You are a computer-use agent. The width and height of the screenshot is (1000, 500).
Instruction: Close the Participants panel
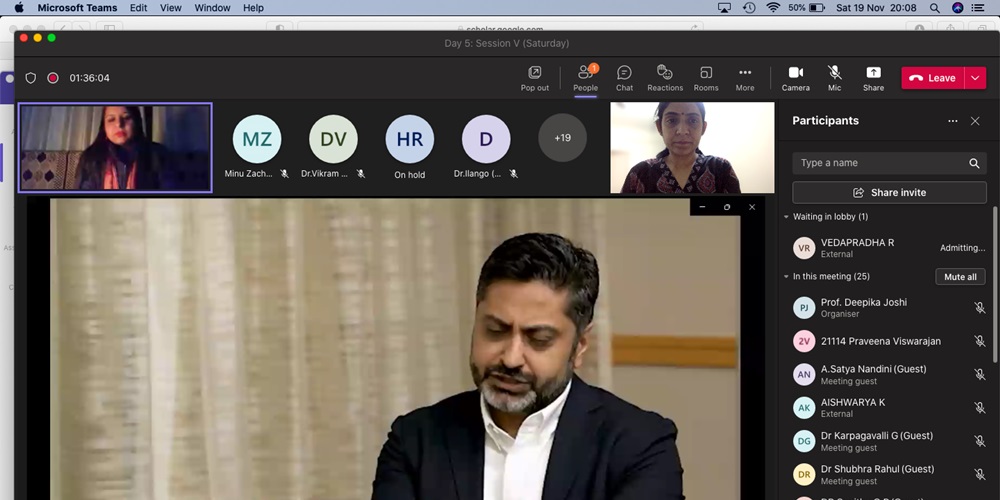pyautogui.click(x=975, y=121)
